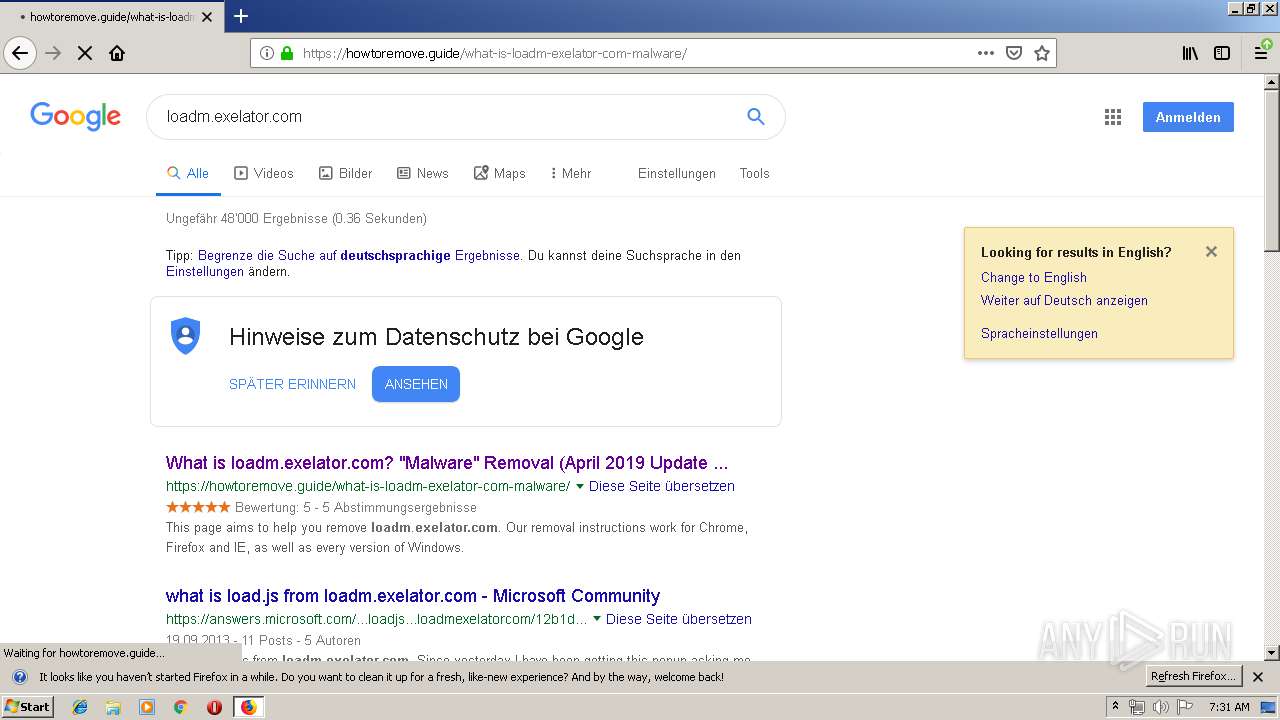
Task: Click the Action Center flag icon
Action: pos(1184,707)
